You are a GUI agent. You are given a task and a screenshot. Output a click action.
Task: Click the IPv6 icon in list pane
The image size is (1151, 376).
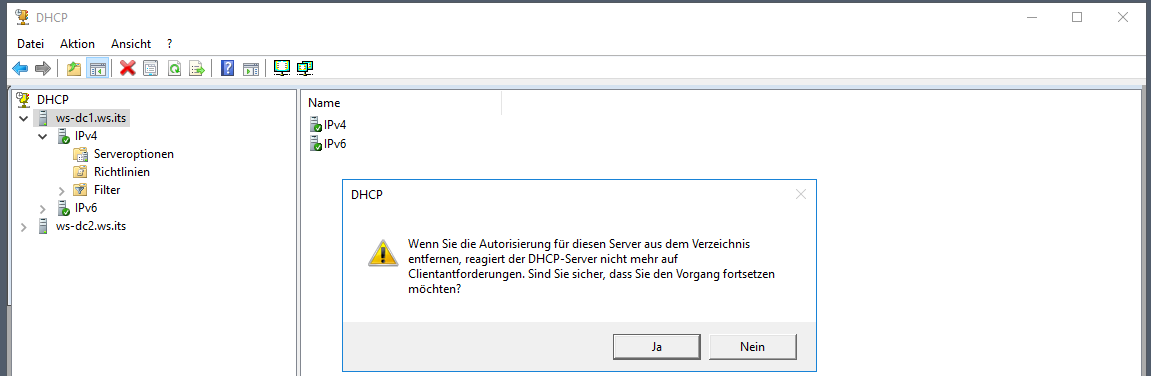pos(316,143)
